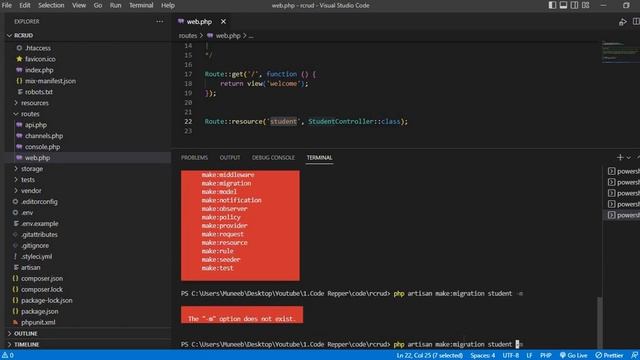Click Spaces: 4 indentation status item
Viewport: 640px width, 360px height.
(482, 356)
